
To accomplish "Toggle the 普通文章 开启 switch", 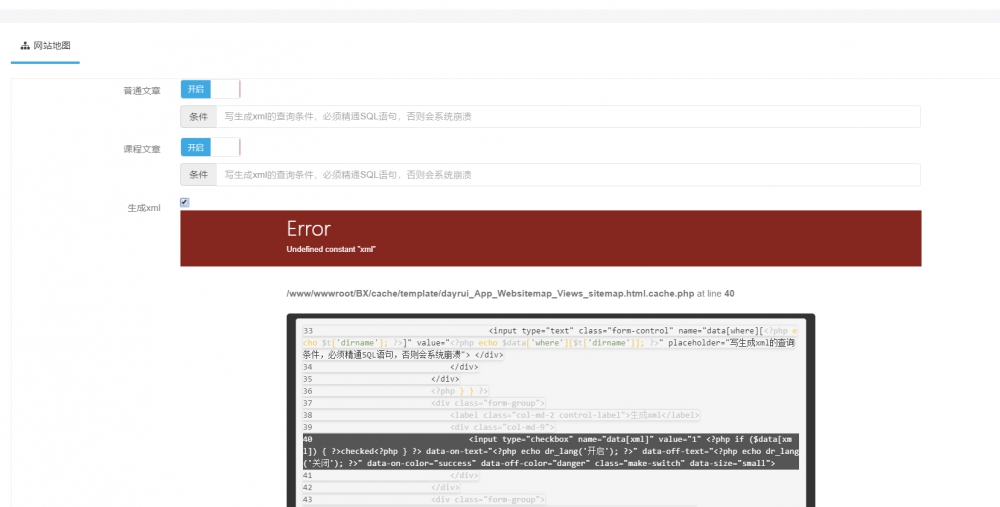I will pos(210,89).
